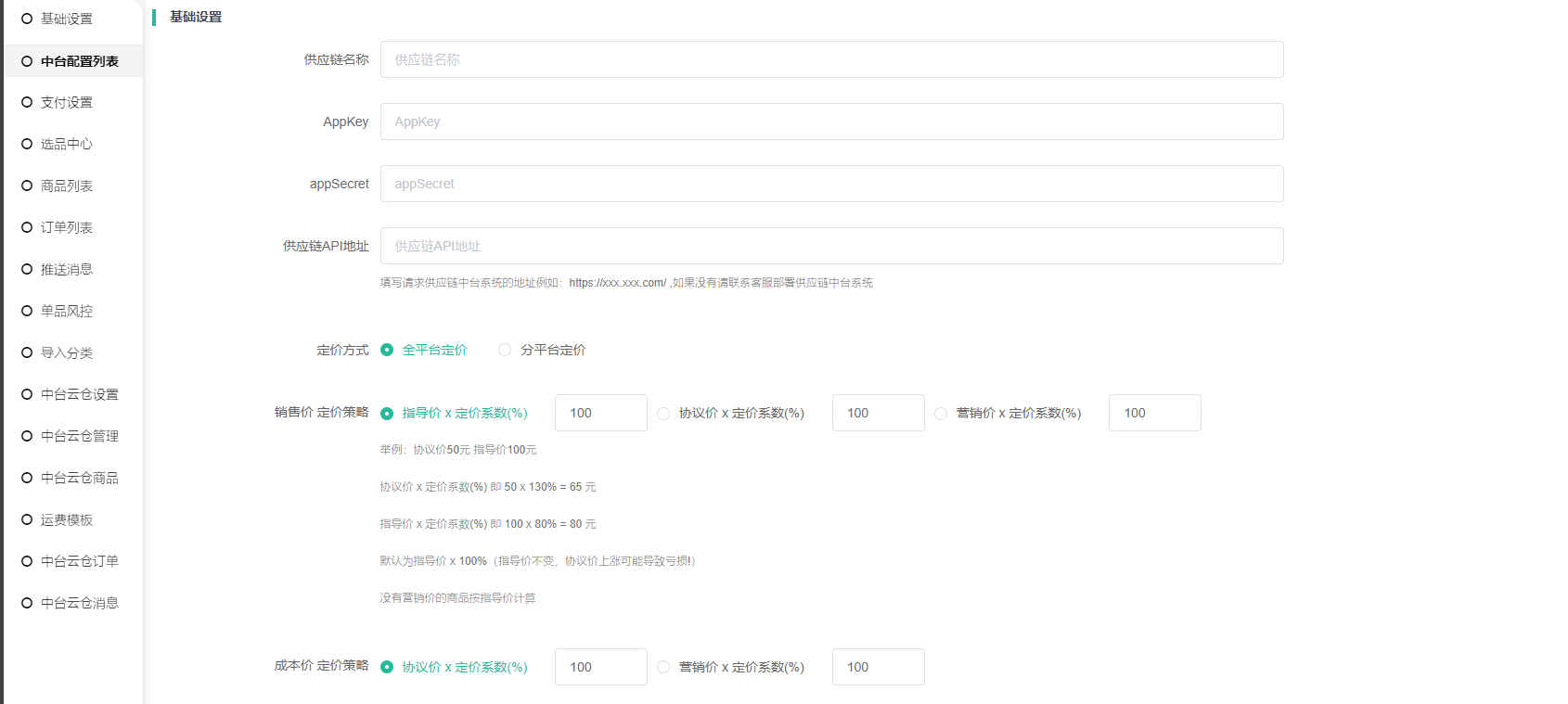Click the circle icon beside 中台云仓消息
Image resolution: width=1568 pixels, height=704 pixels.
[27, 603]
